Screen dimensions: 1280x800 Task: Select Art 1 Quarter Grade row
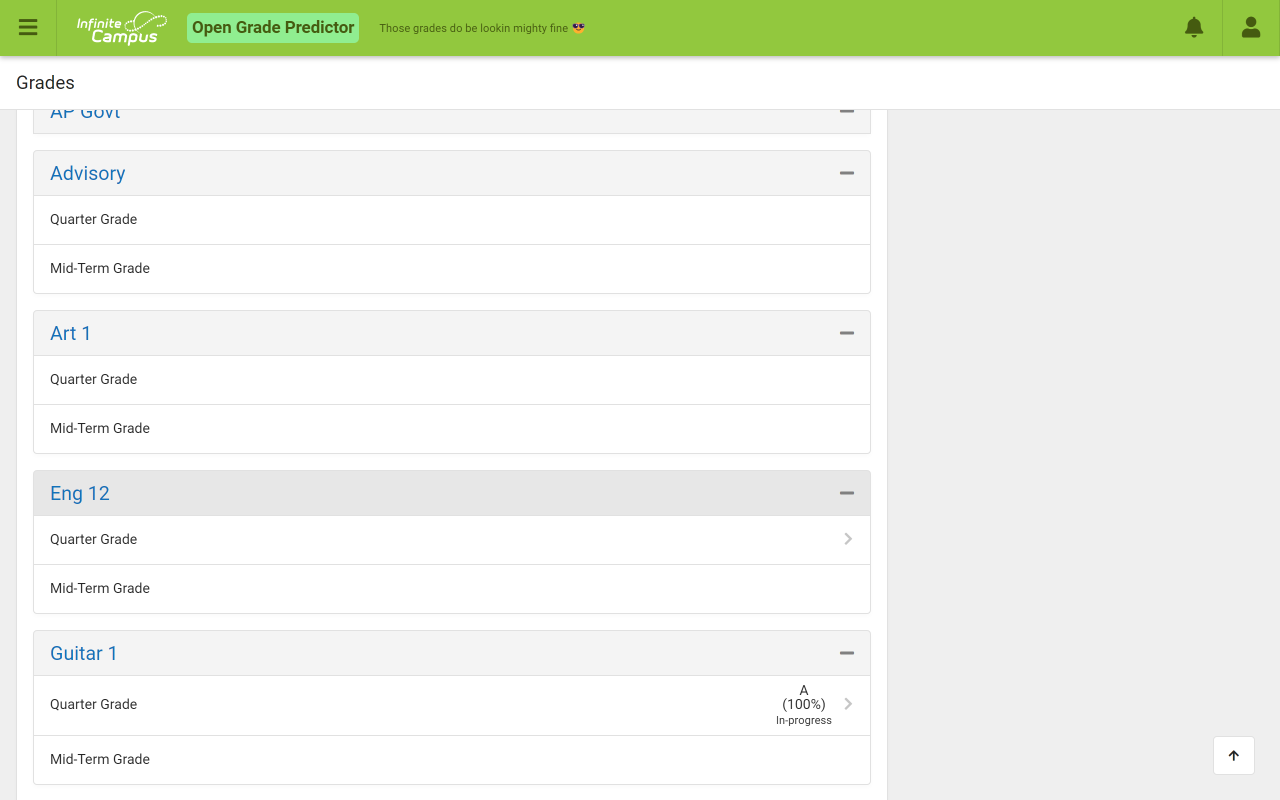pos(452,380)
